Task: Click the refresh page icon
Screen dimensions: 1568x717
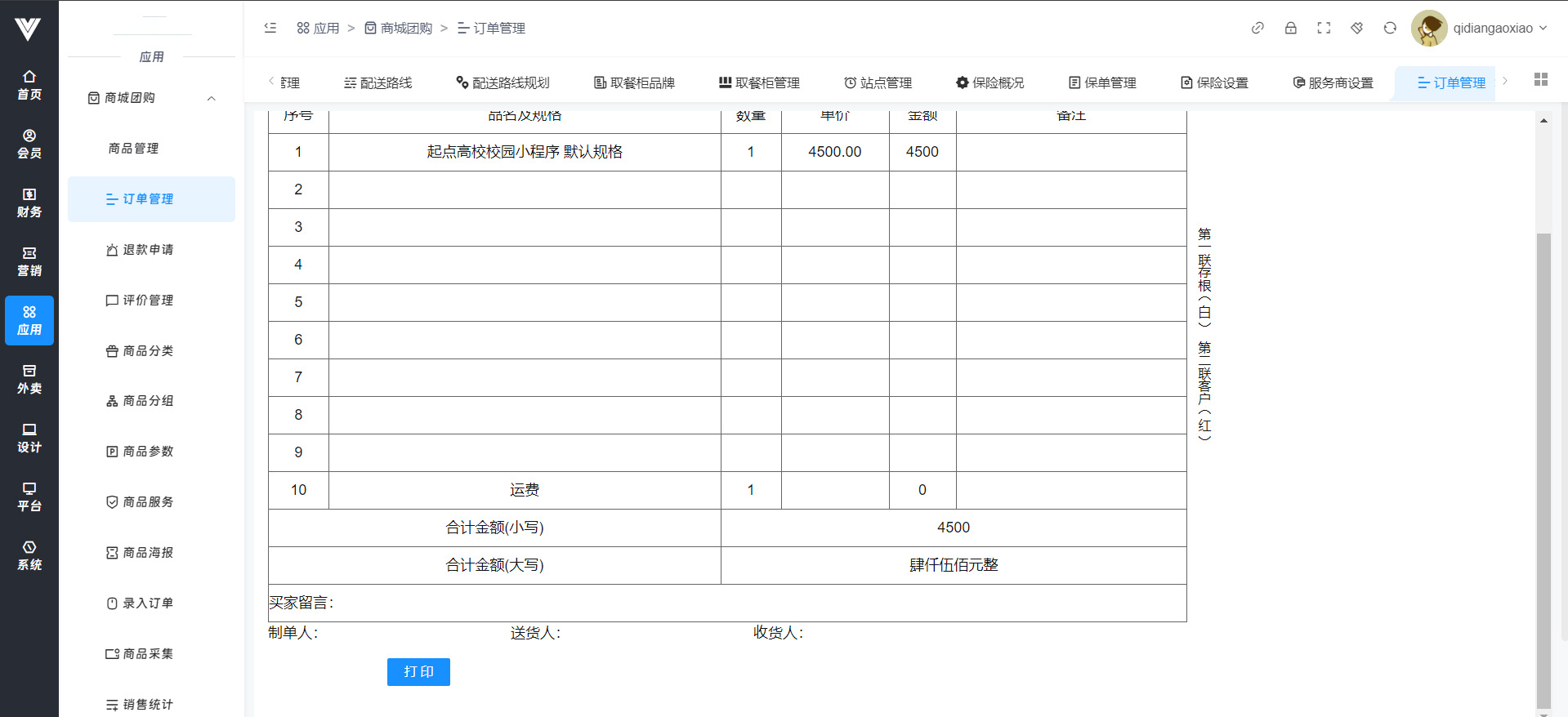Action: pyautogui.click(x=1390, y=28)
